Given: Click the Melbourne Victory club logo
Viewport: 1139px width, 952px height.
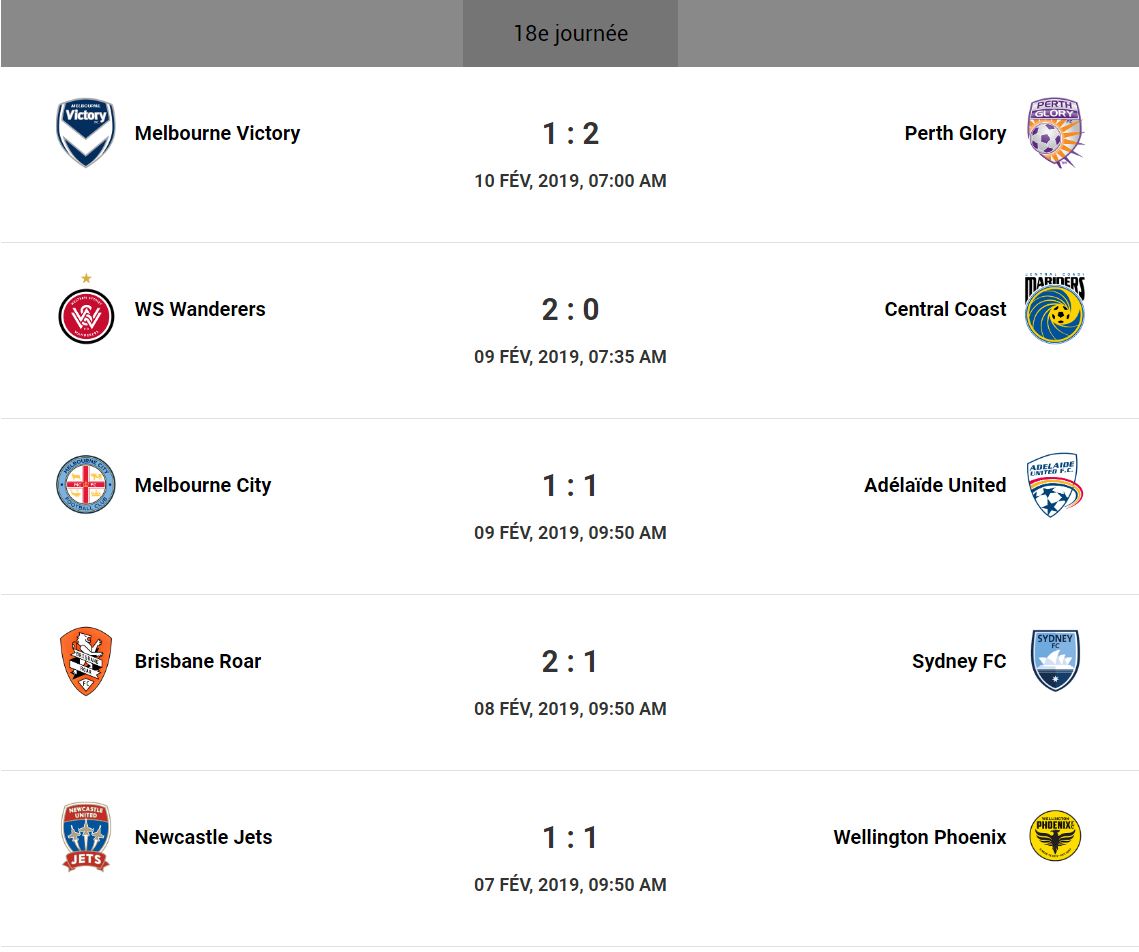Looking at the screenshot, I should pyautogui.click(x=85, y=133).
